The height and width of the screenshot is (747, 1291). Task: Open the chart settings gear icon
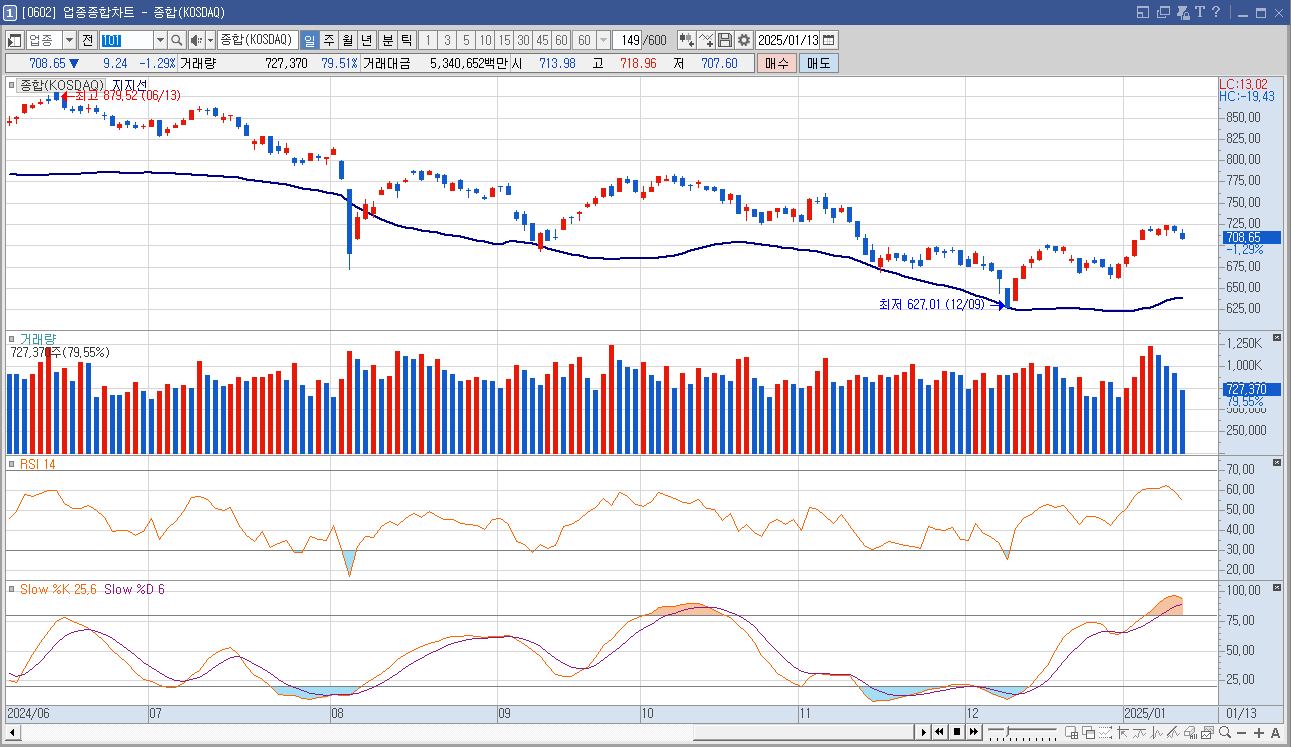coord(744,40)
